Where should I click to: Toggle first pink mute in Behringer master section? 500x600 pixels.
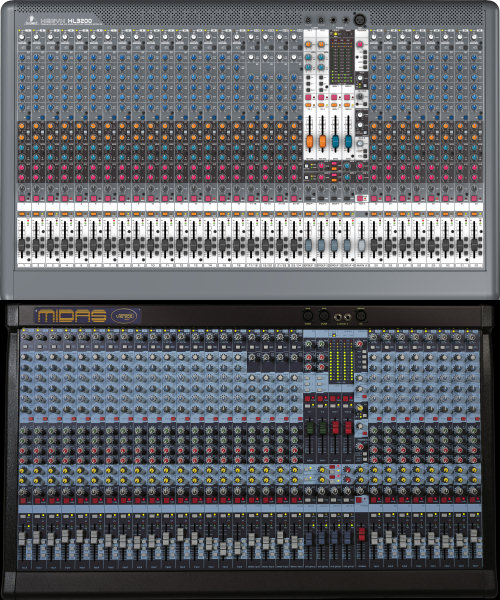[308, 98]
